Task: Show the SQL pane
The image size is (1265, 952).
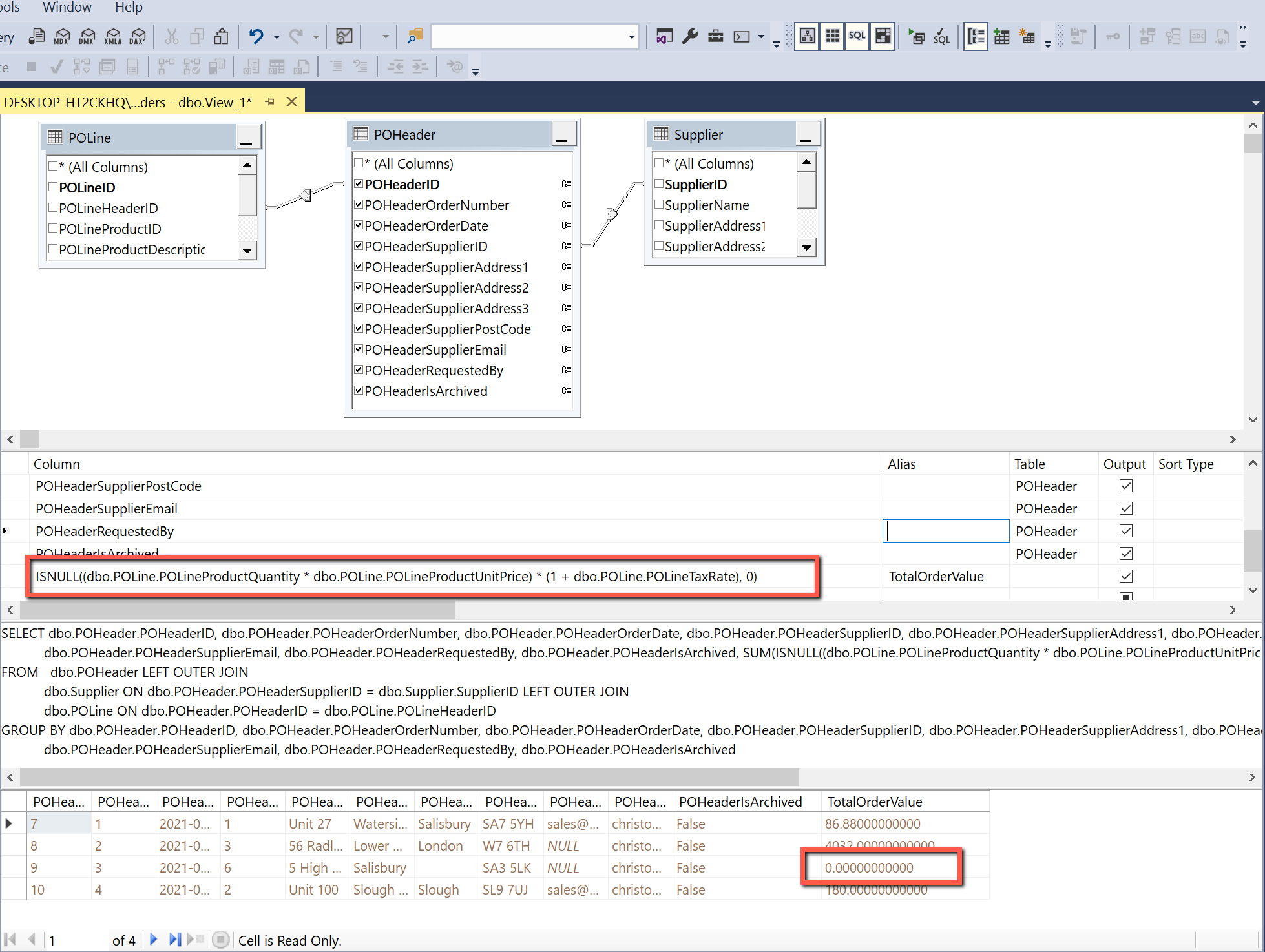Action: click(x=857, y=37)
